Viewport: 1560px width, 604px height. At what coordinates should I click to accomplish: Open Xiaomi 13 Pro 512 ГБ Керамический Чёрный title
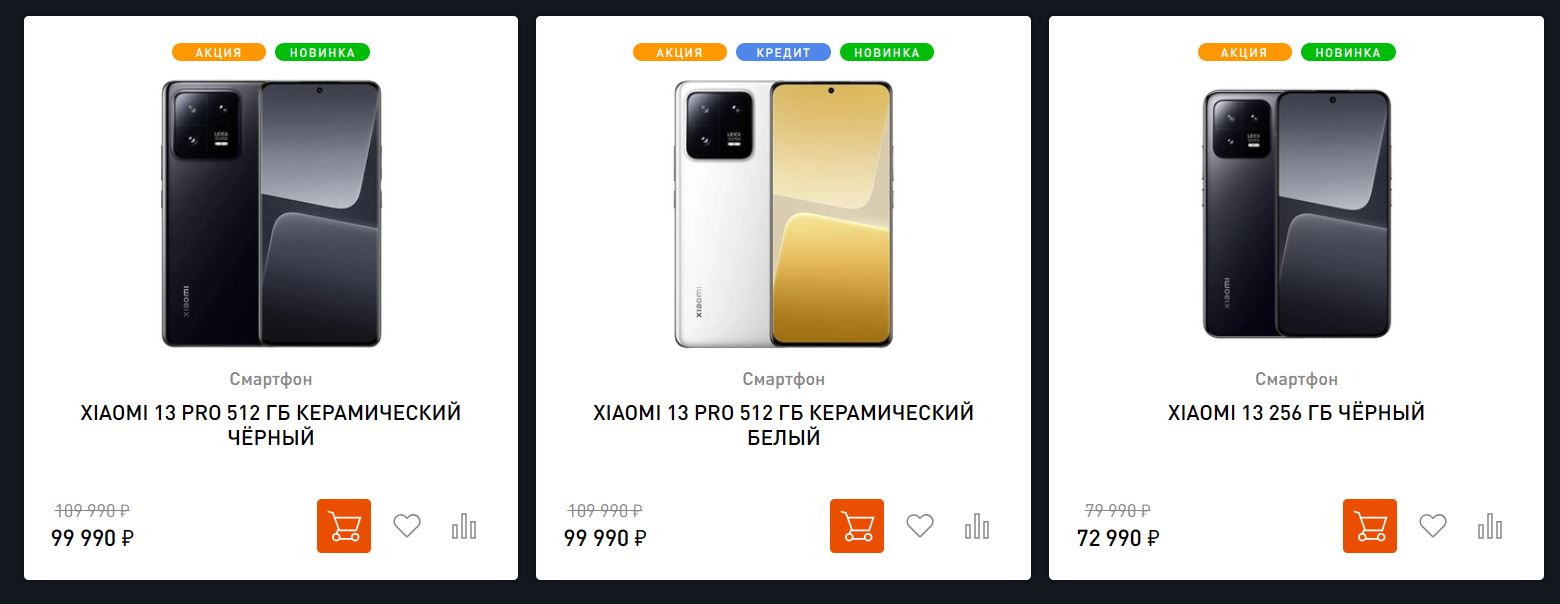(x=271, y=425)
